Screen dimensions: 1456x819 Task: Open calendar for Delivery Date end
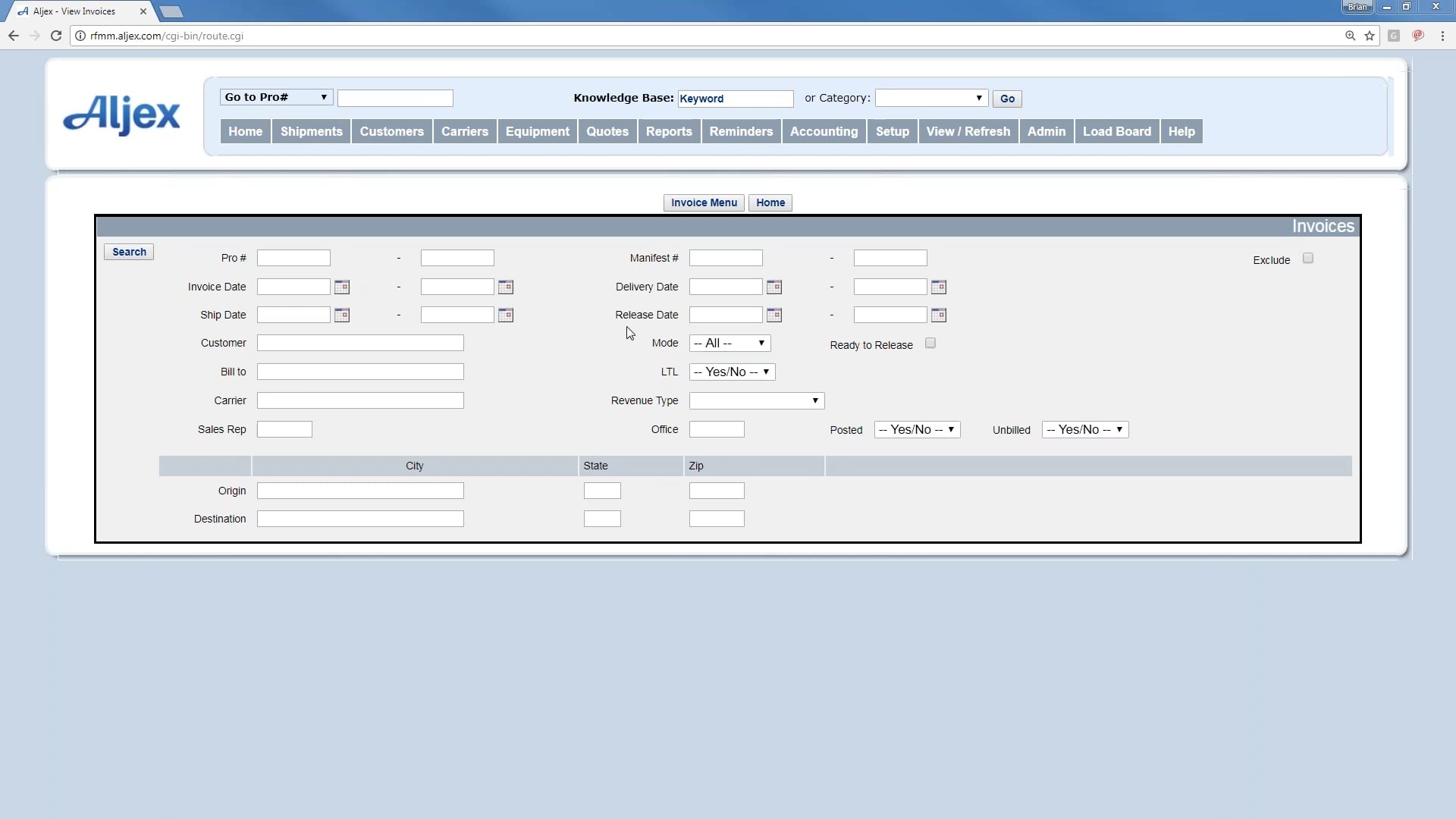(x=939, y=287)
